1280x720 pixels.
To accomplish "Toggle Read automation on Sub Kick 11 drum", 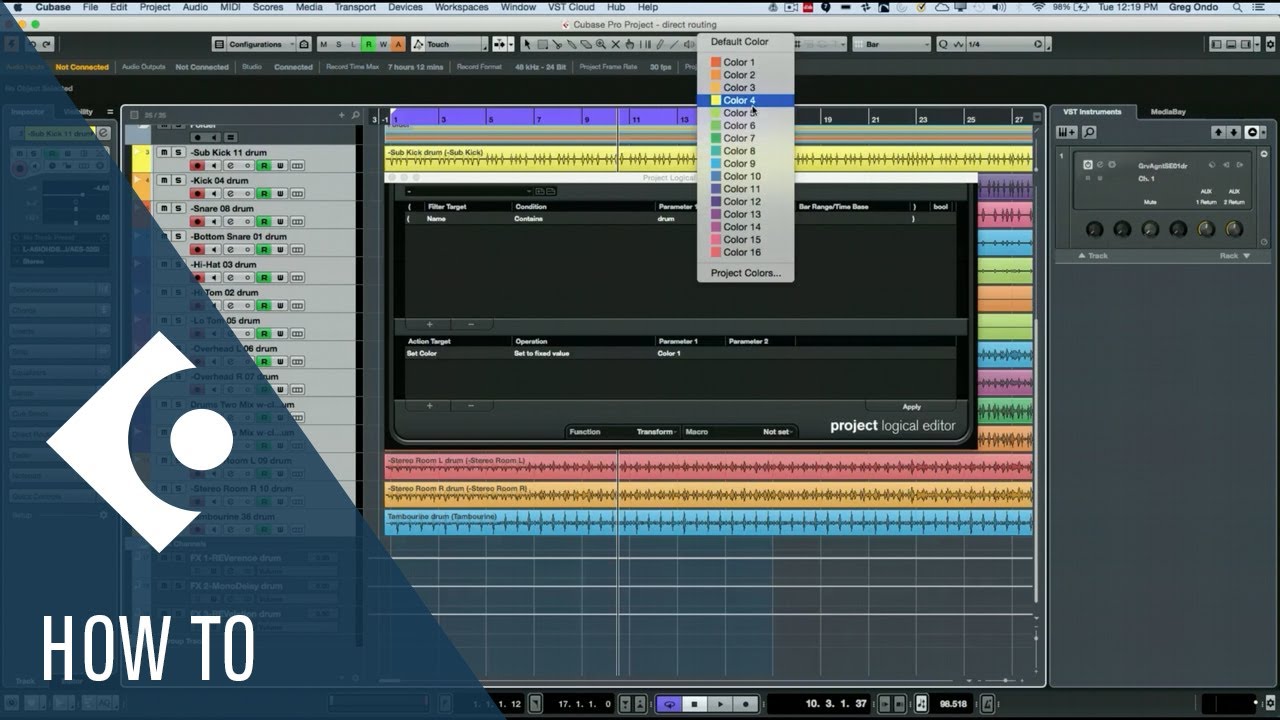I will pos(264,165).
